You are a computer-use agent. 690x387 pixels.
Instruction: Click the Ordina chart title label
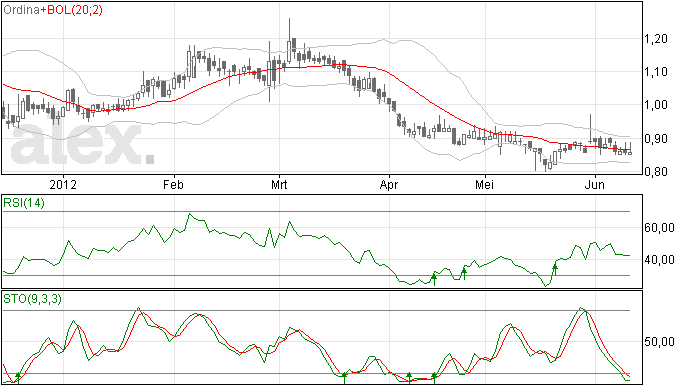[x=22, y=10]
